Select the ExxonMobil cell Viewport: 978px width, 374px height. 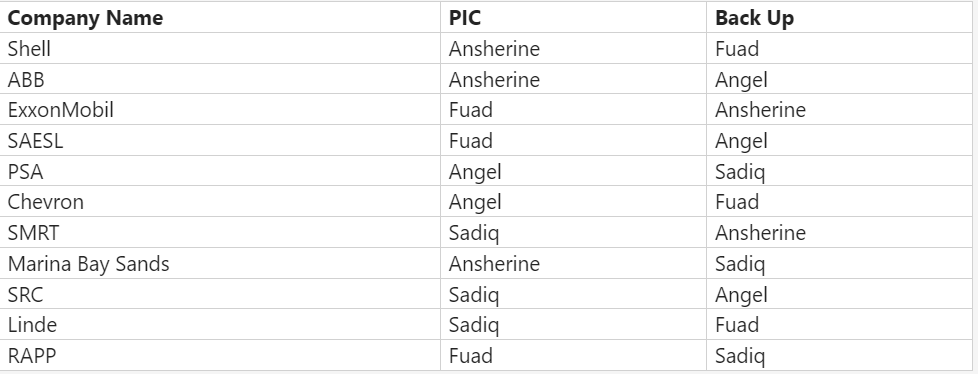[x=220, y=110]
